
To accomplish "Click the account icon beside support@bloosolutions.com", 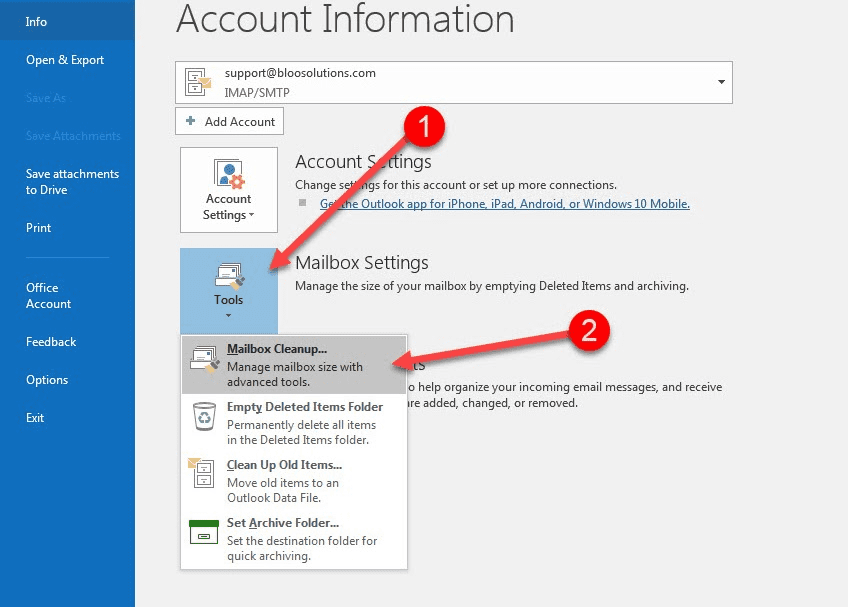I will 199,81.
